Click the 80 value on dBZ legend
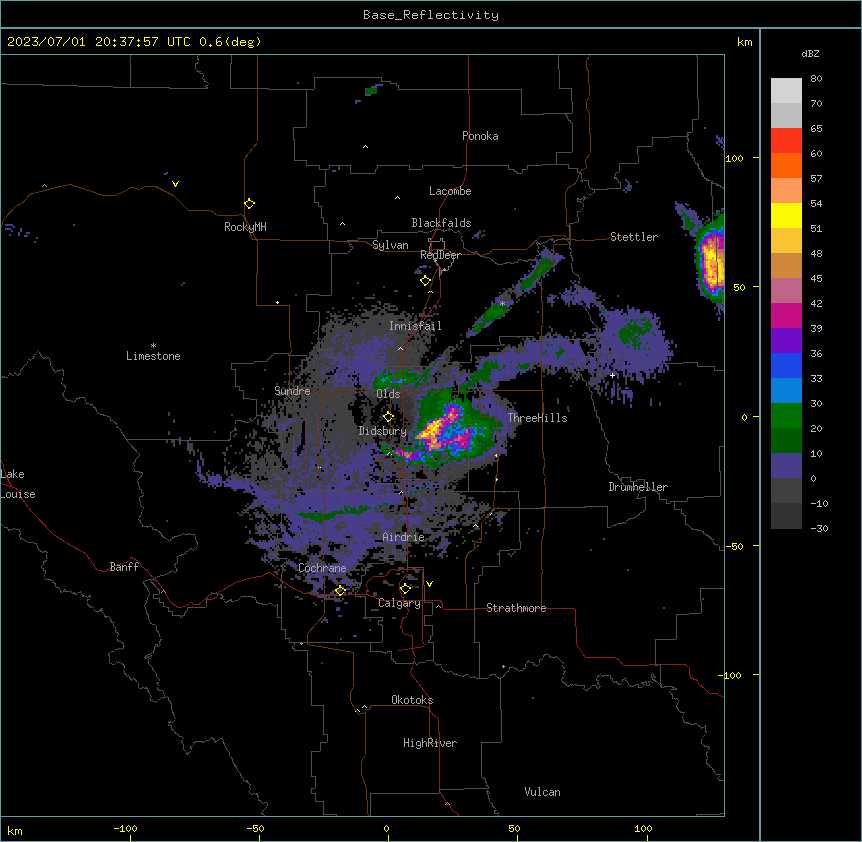 point(816,79)
